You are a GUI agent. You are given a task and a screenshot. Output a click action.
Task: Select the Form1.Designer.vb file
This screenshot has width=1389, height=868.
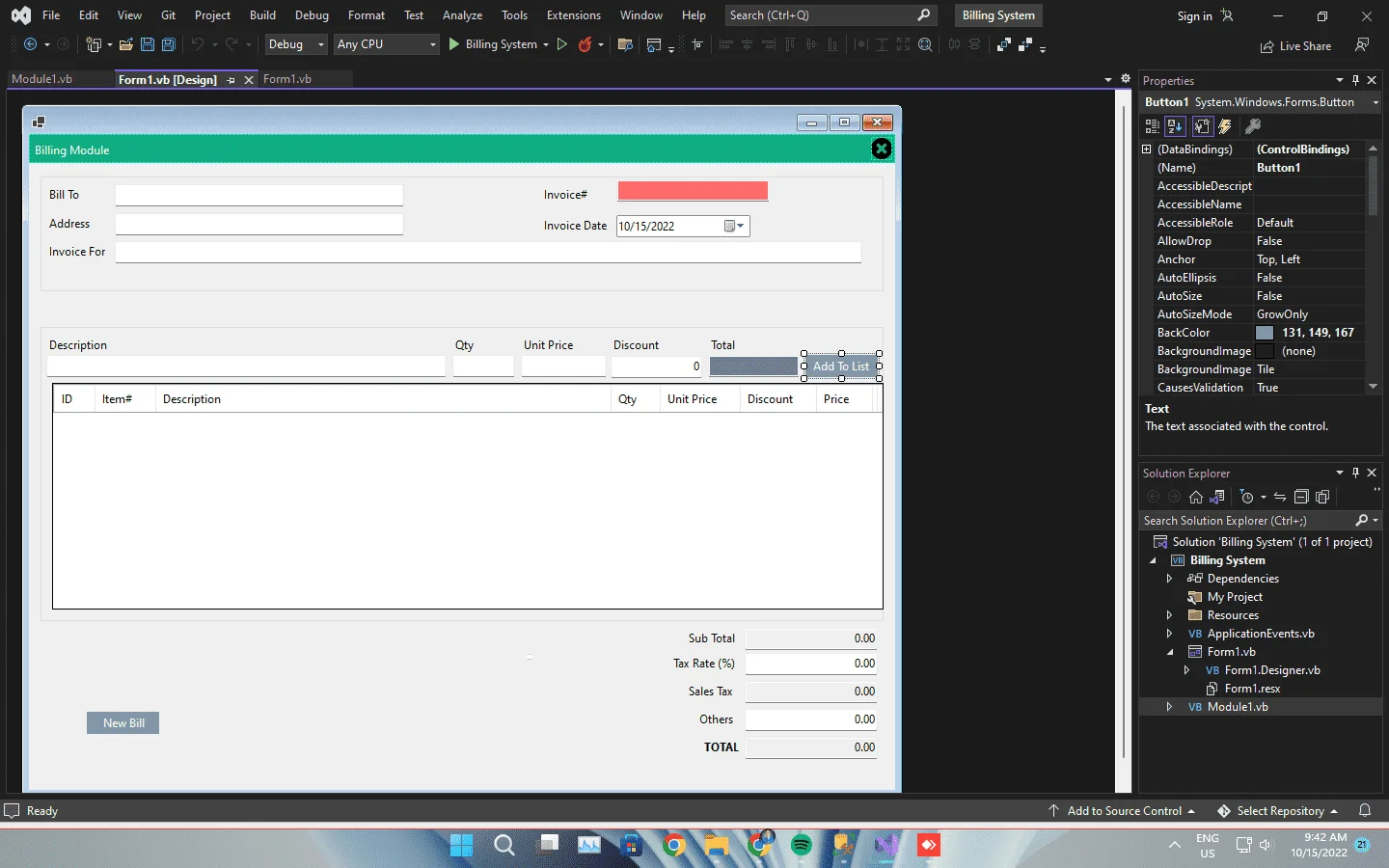coord(1272,670)
